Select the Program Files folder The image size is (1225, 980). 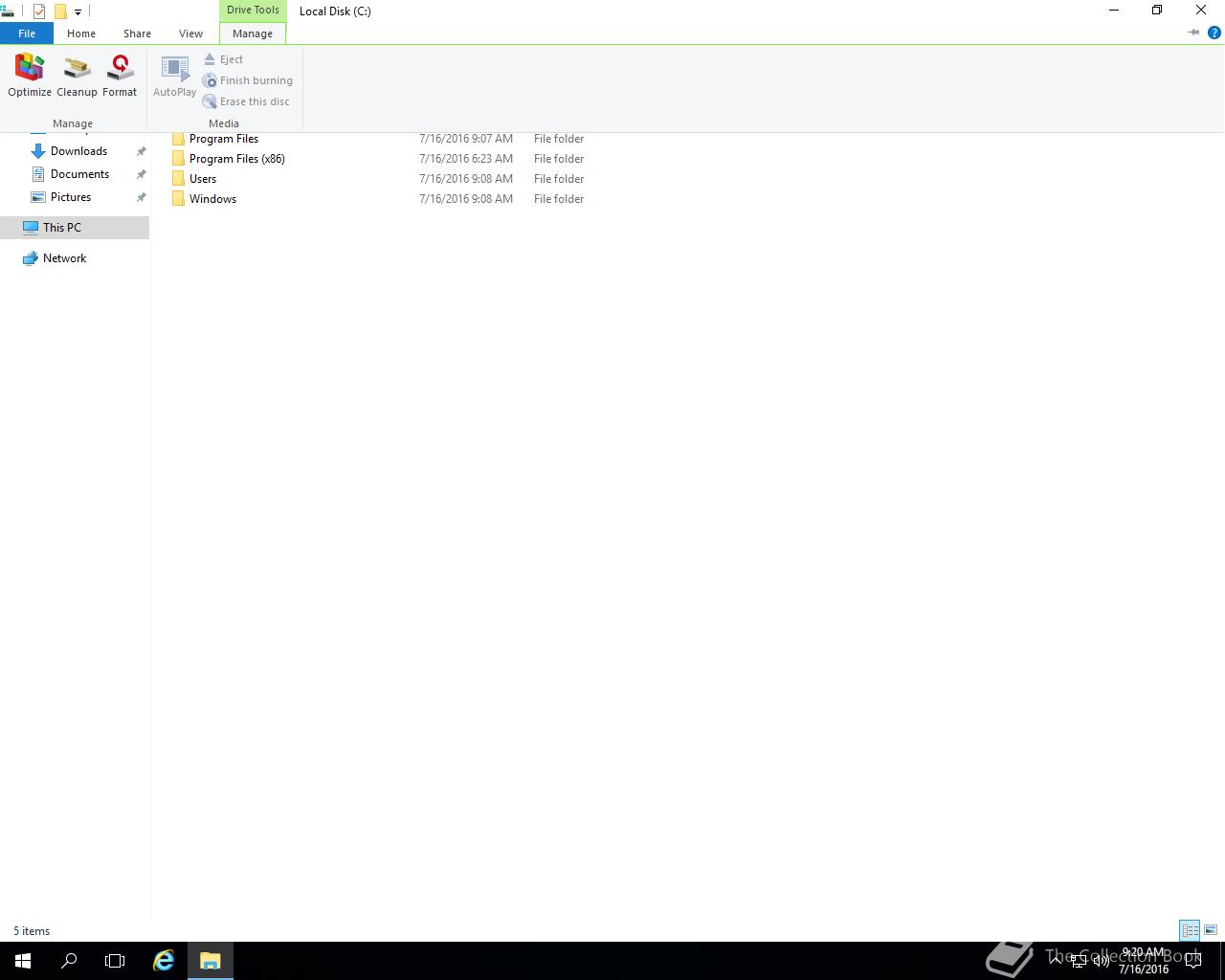coord(224,139)
